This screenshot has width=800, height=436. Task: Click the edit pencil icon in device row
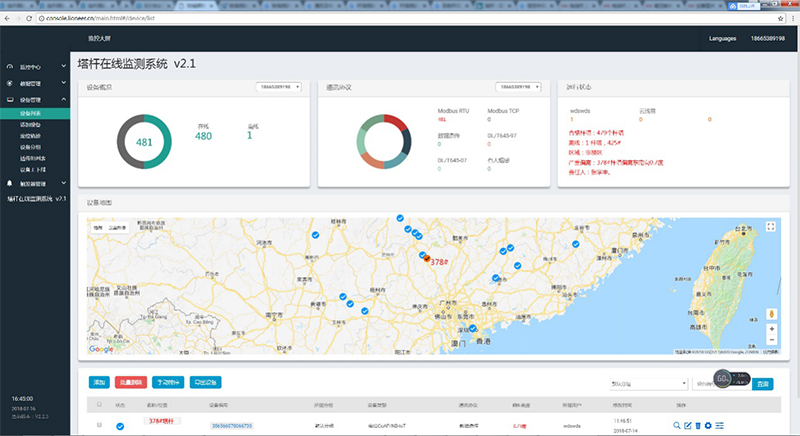[x=688, y=426]
